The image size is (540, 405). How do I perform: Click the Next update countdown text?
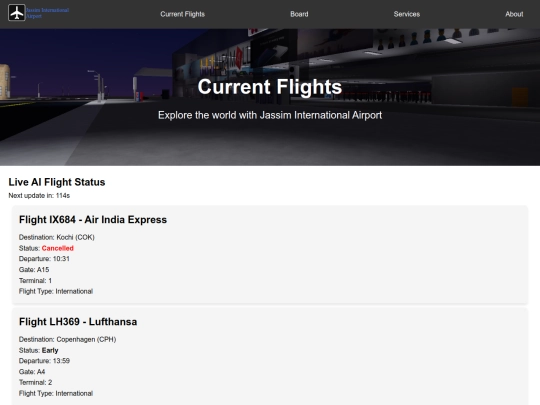point(39,196)
